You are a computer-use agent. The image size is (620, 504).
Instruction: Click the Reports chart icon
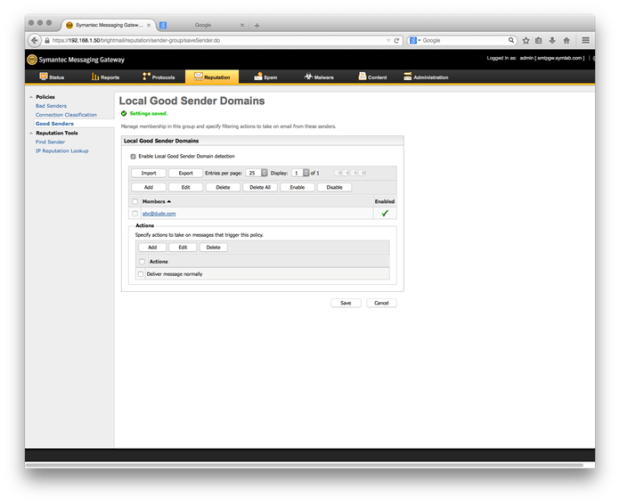tap(96, 77)
